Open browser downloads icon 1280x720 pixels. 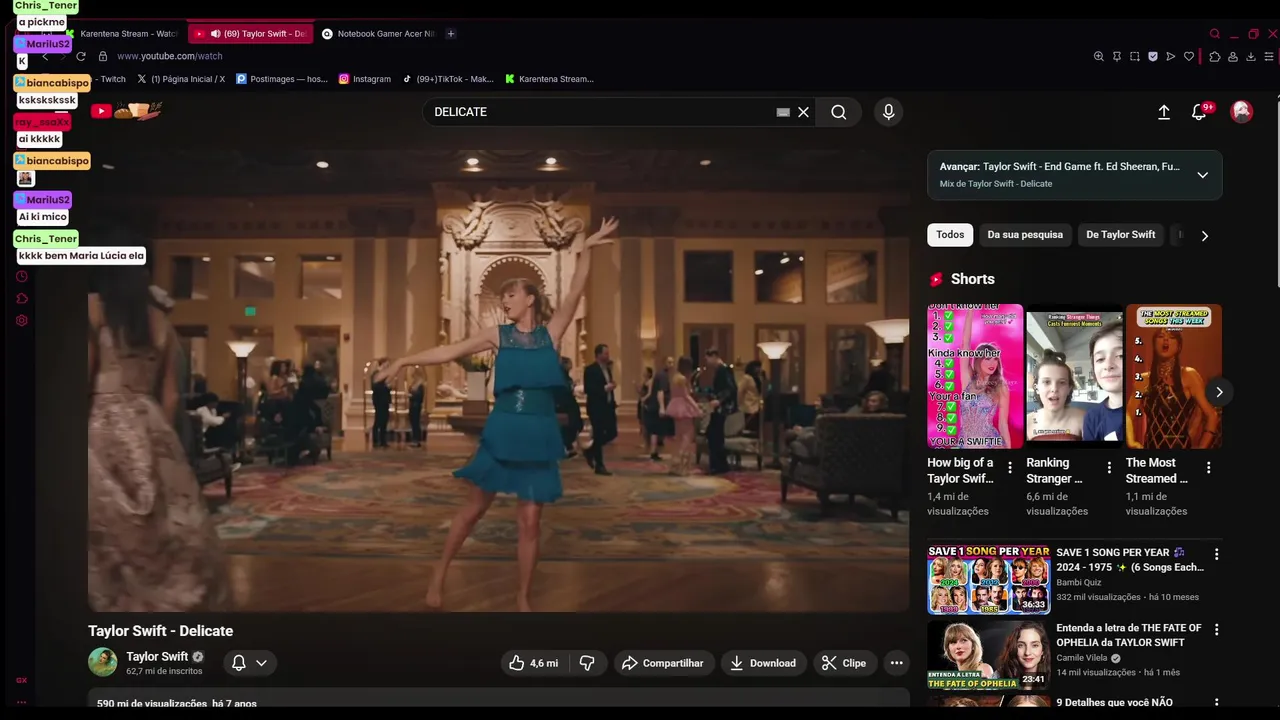pyautogui.click(x=1251, y=57)
